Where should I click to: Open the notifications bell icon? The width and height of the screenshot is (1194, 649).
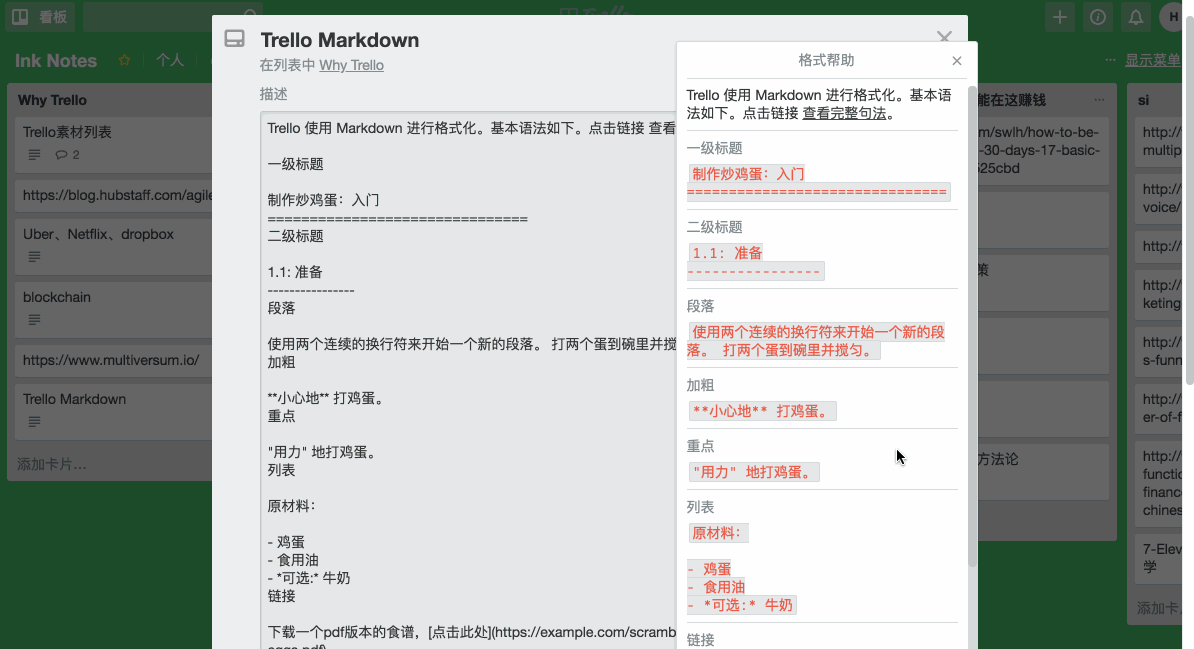pos(1135,17)
